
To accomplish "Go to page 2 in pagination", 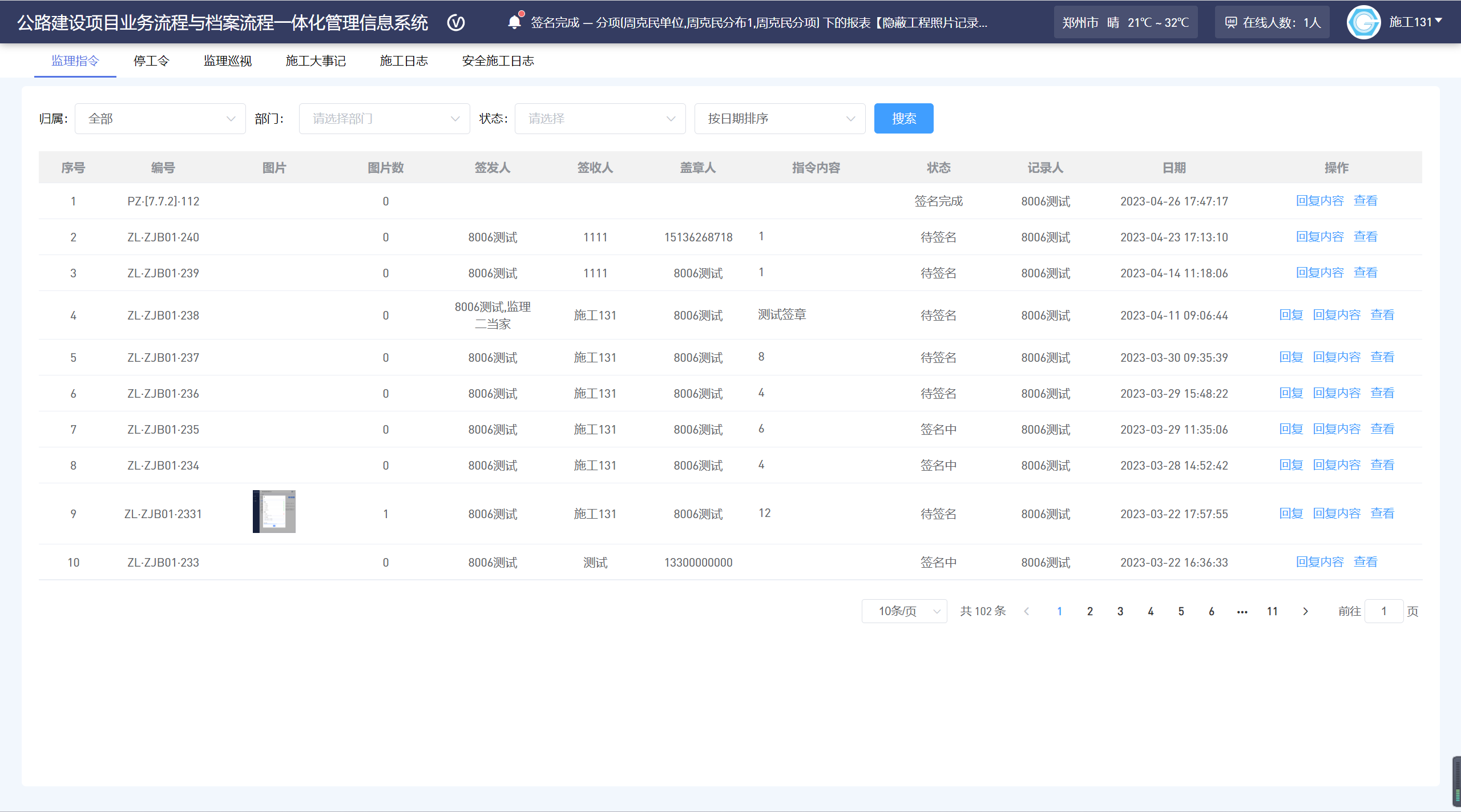I will tap(1090, 611).
